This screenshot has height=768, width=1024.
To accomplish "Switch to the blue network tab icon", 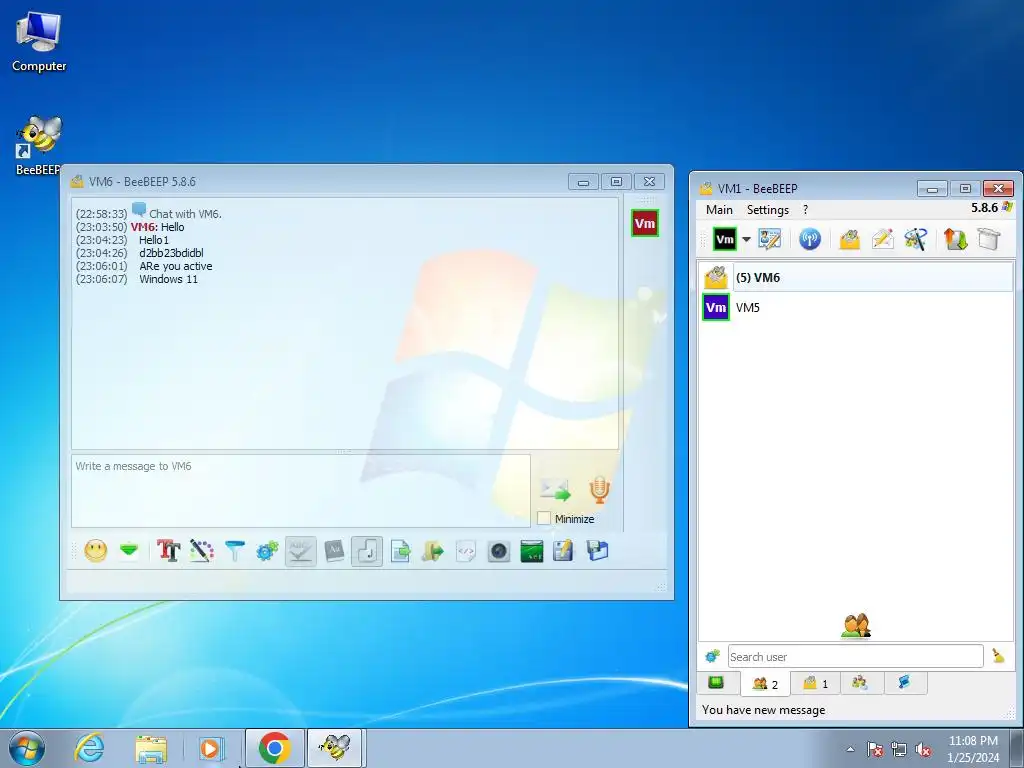I will click(904, 683).
